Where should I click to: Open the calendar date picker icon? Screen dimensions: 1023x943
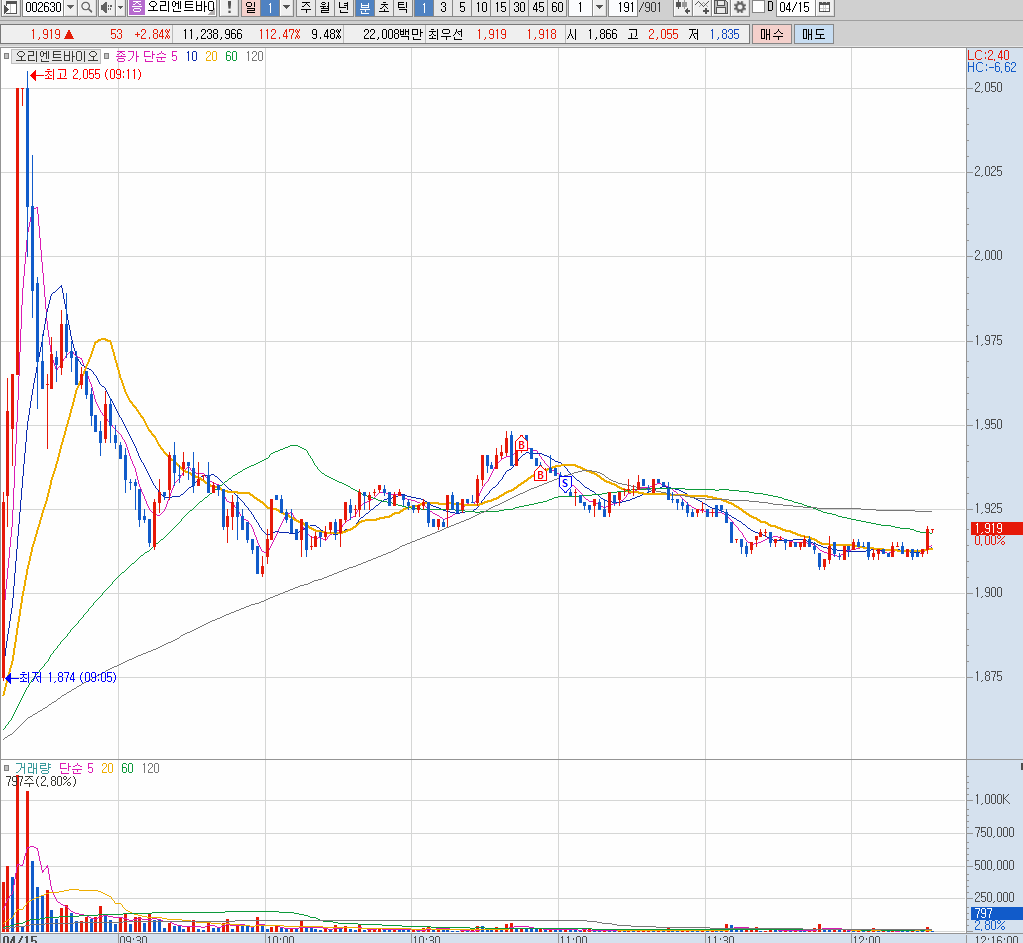[x=824, y=8]
